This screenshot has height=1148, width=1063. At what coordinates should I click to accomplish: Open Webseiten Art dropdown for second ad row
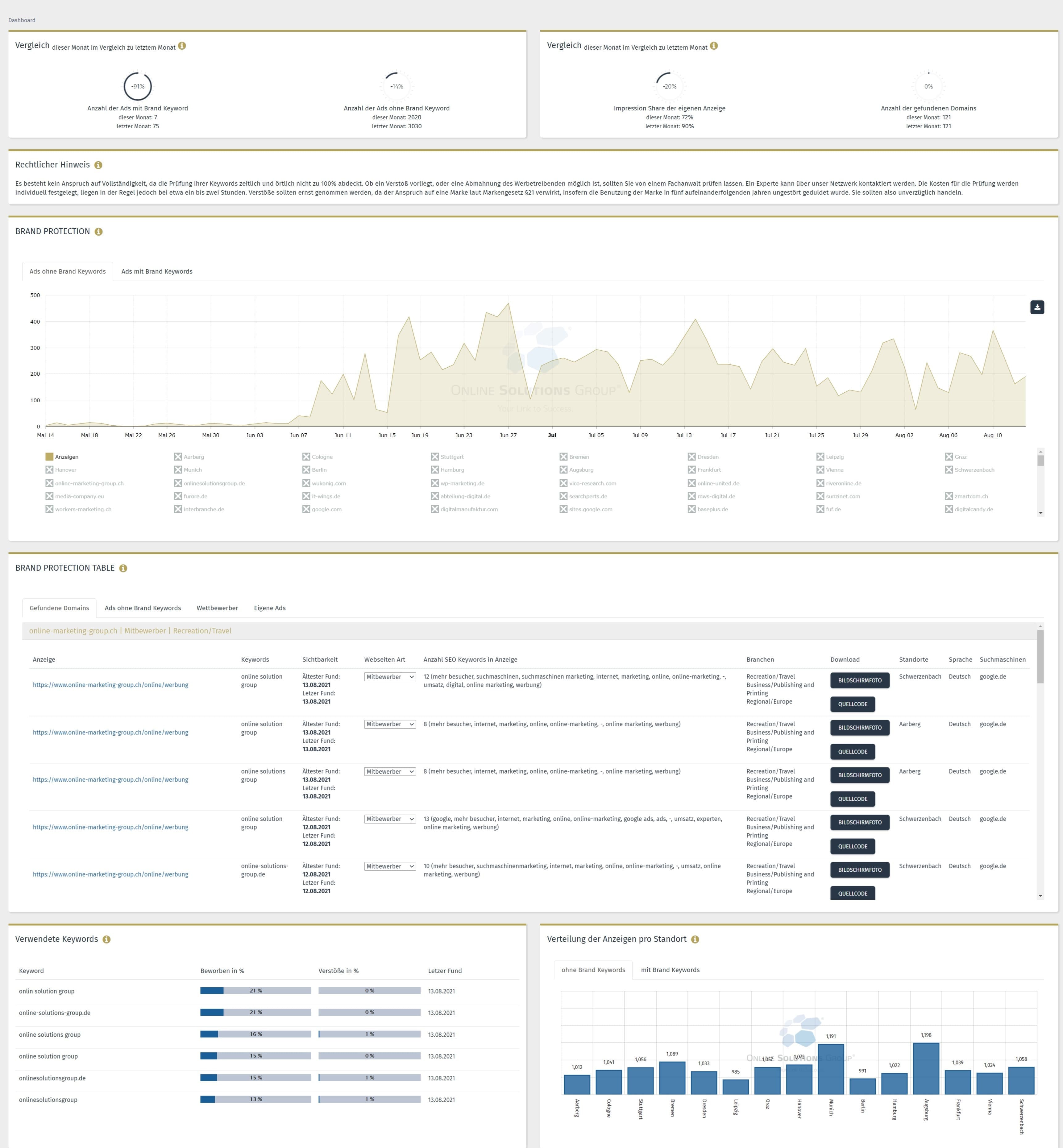point(390,724)
